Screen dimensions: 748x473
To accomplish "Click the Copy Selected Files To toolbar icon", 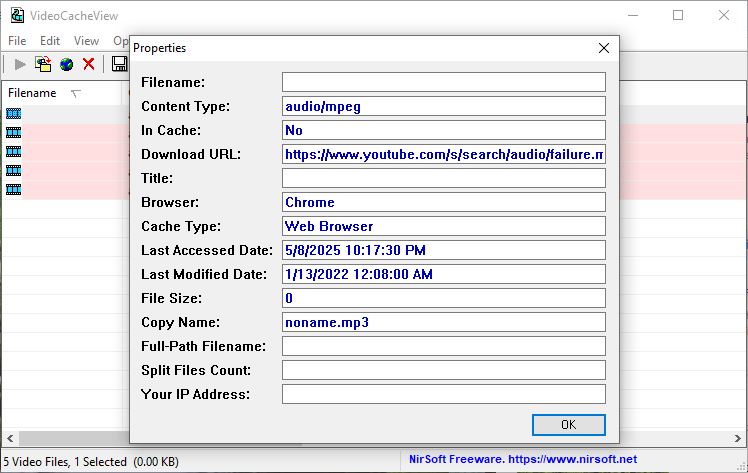I will tap(43, 64).
